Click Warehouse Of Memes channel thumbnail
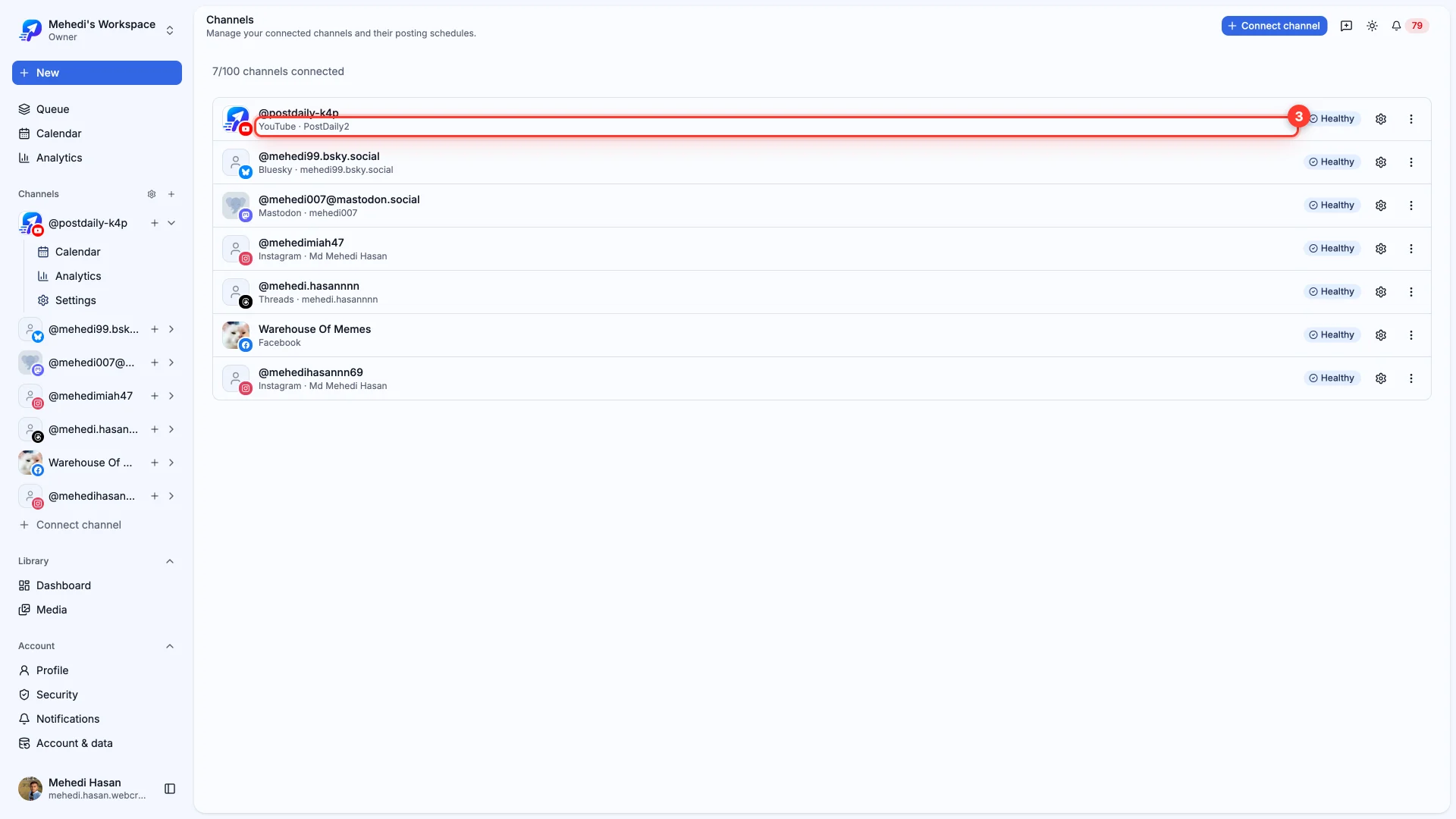 click(x=236, y=335)
